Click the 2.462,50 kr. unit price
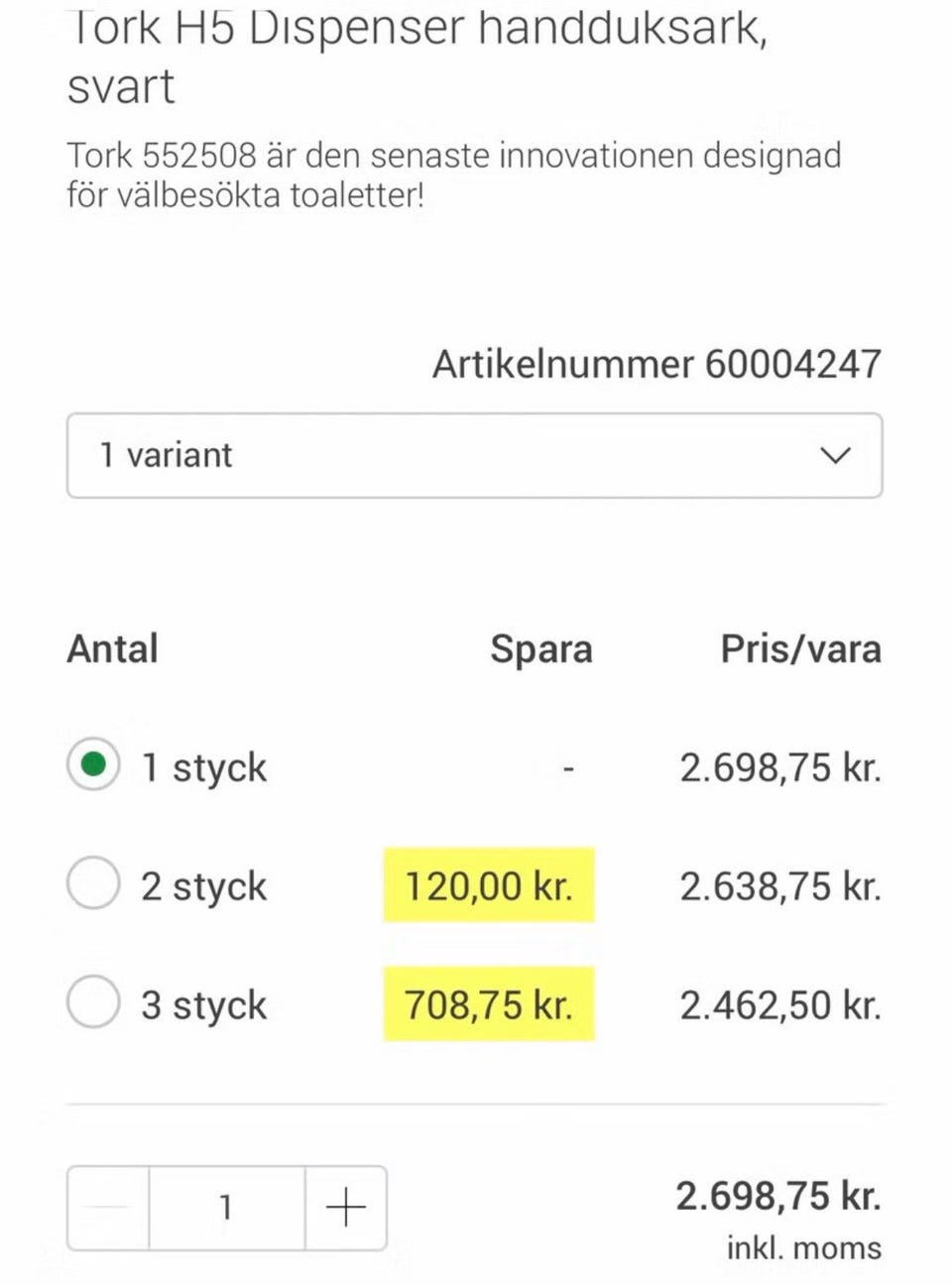 pyautogui.click(x=780, y=1004)
